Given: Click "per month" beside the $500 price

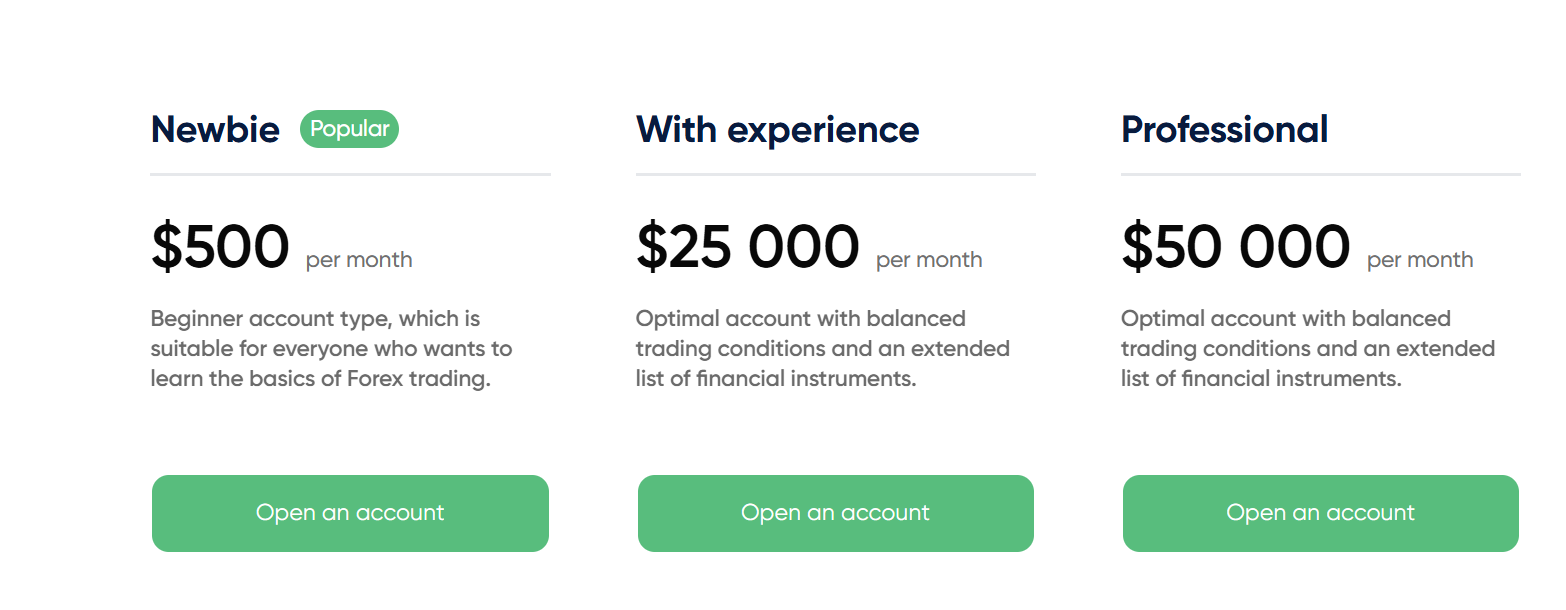Looking at the screenshot, I should [x=359, y=260].
